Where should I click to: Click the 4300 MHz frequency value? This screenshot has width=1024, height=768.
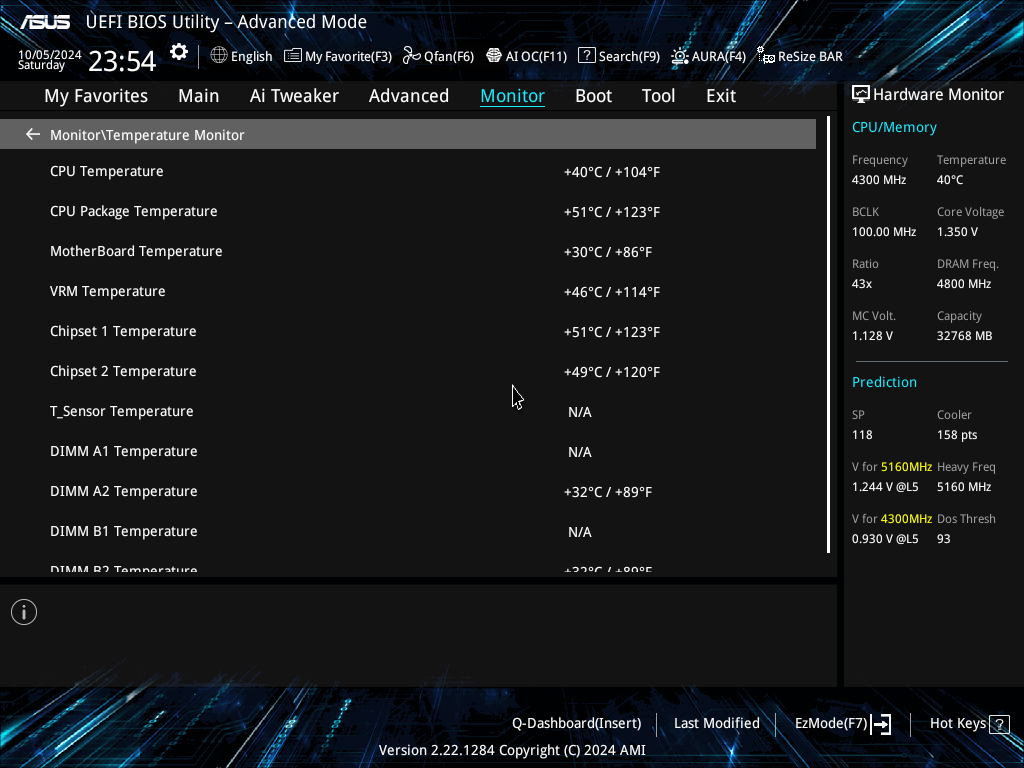click(878, 180)
